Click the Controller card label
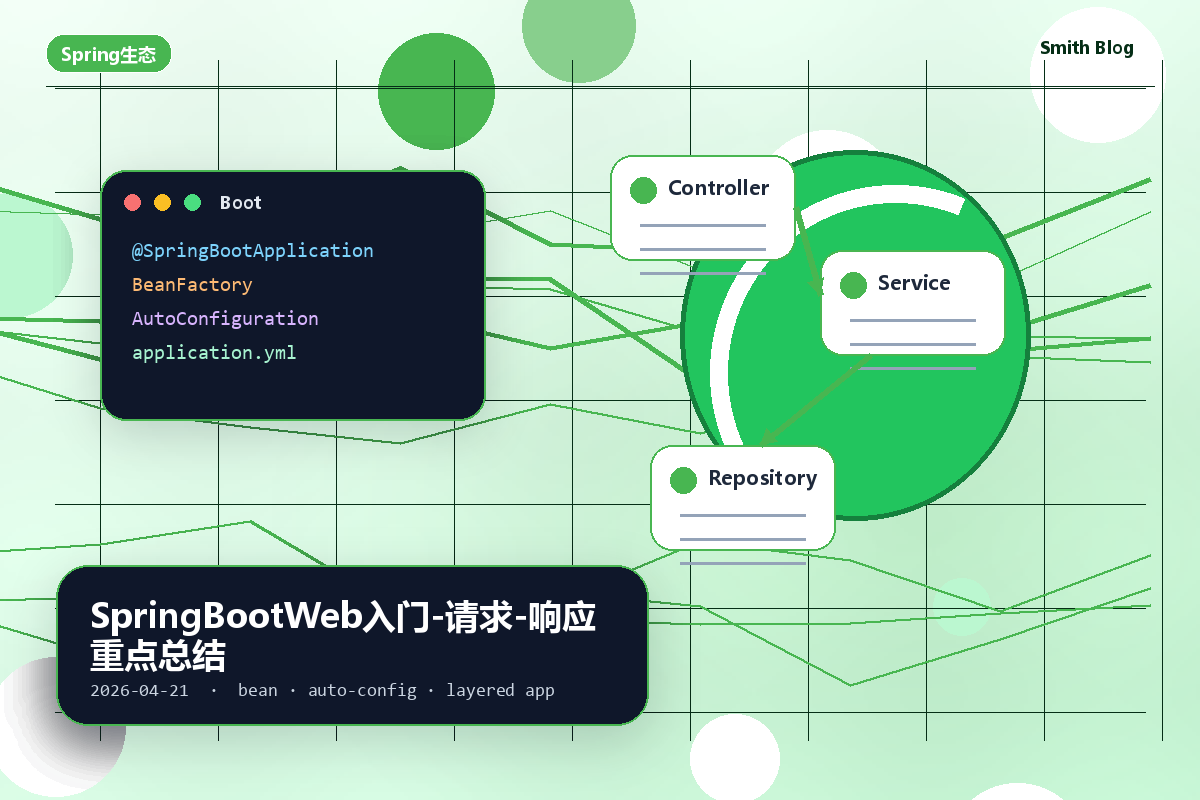 [718, 188]
